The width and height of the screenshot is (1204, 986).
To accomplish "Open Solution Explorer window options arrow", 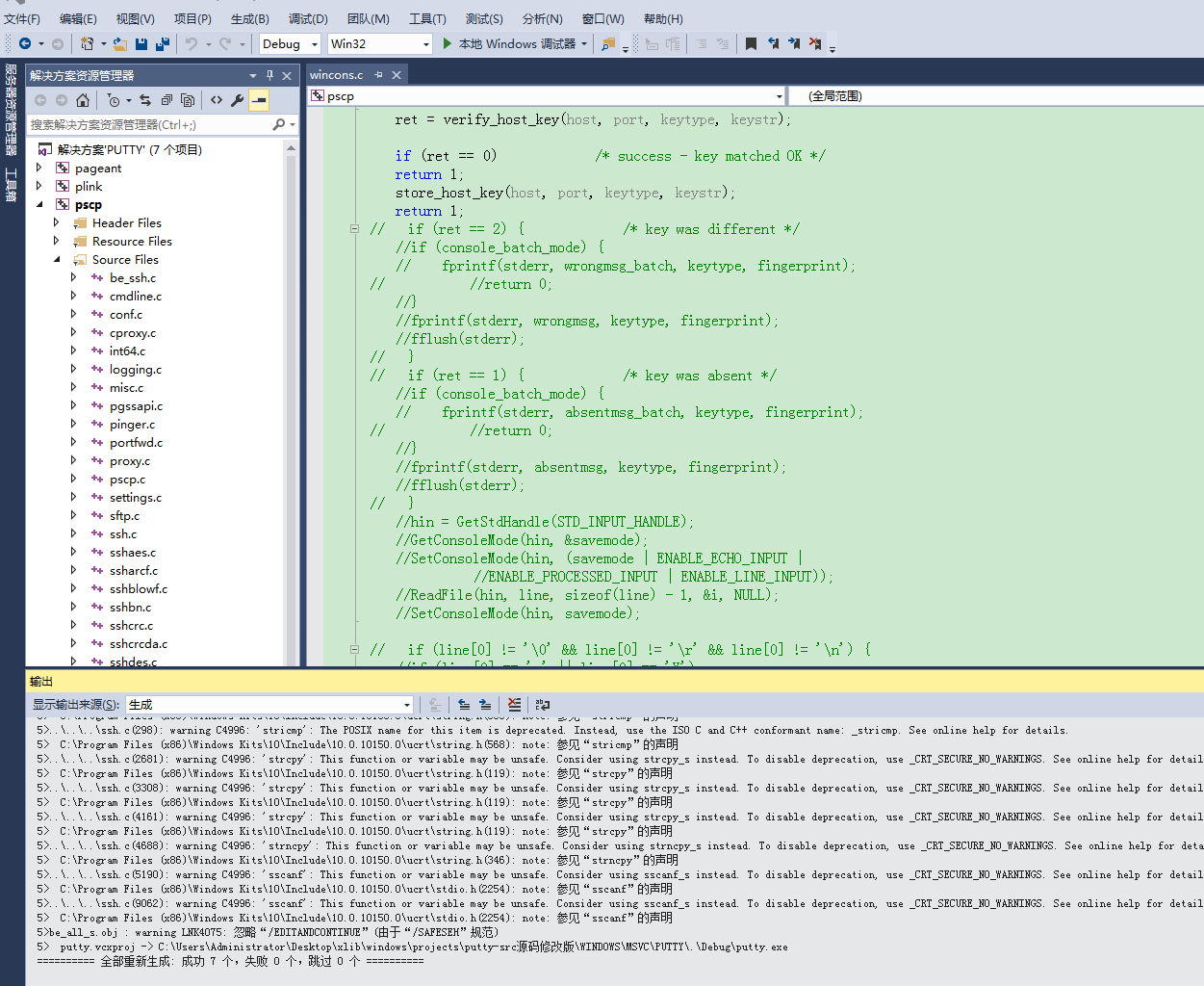I will (x=253, y=75).
